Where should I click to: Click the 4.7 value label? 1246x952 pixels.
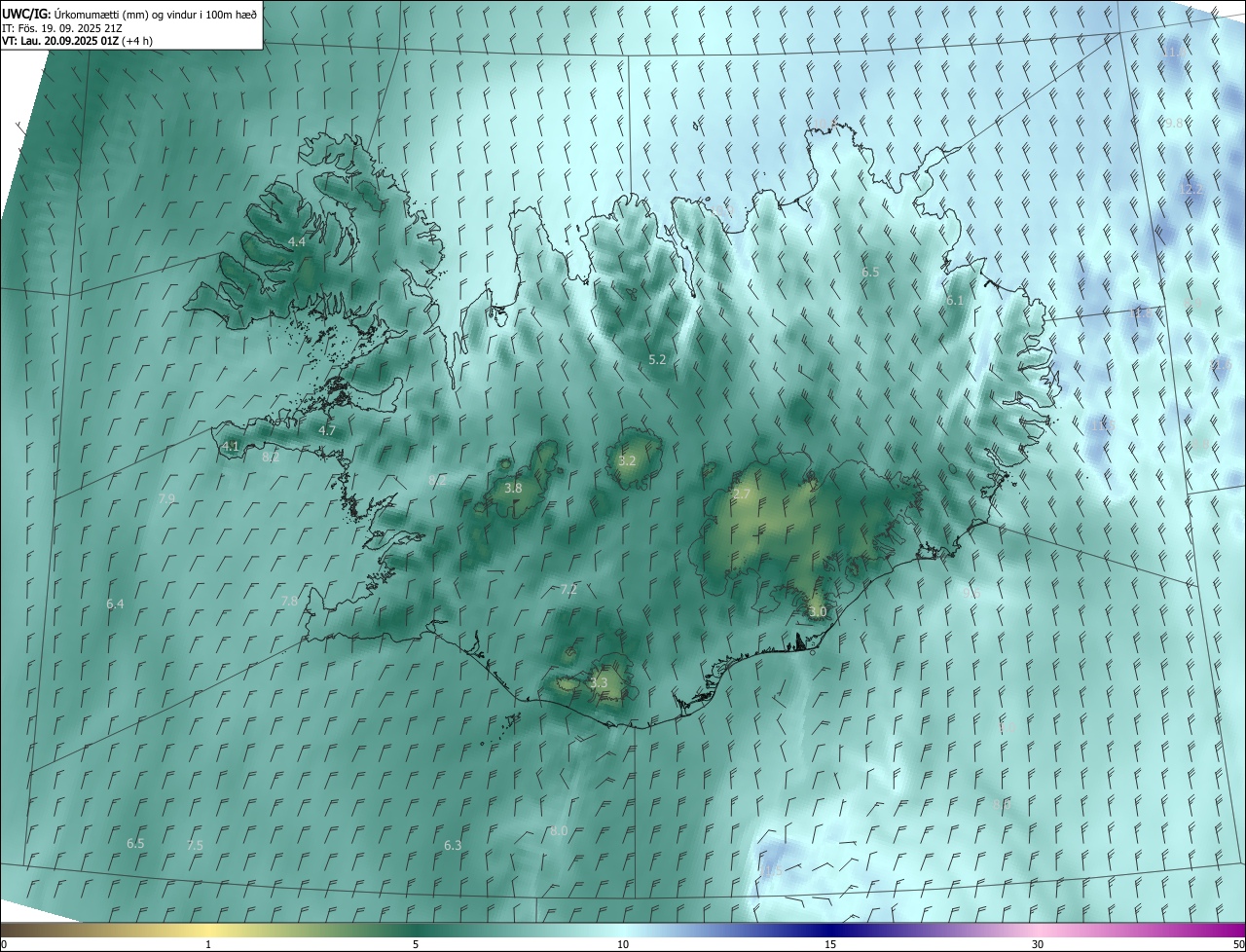point(327,430)
